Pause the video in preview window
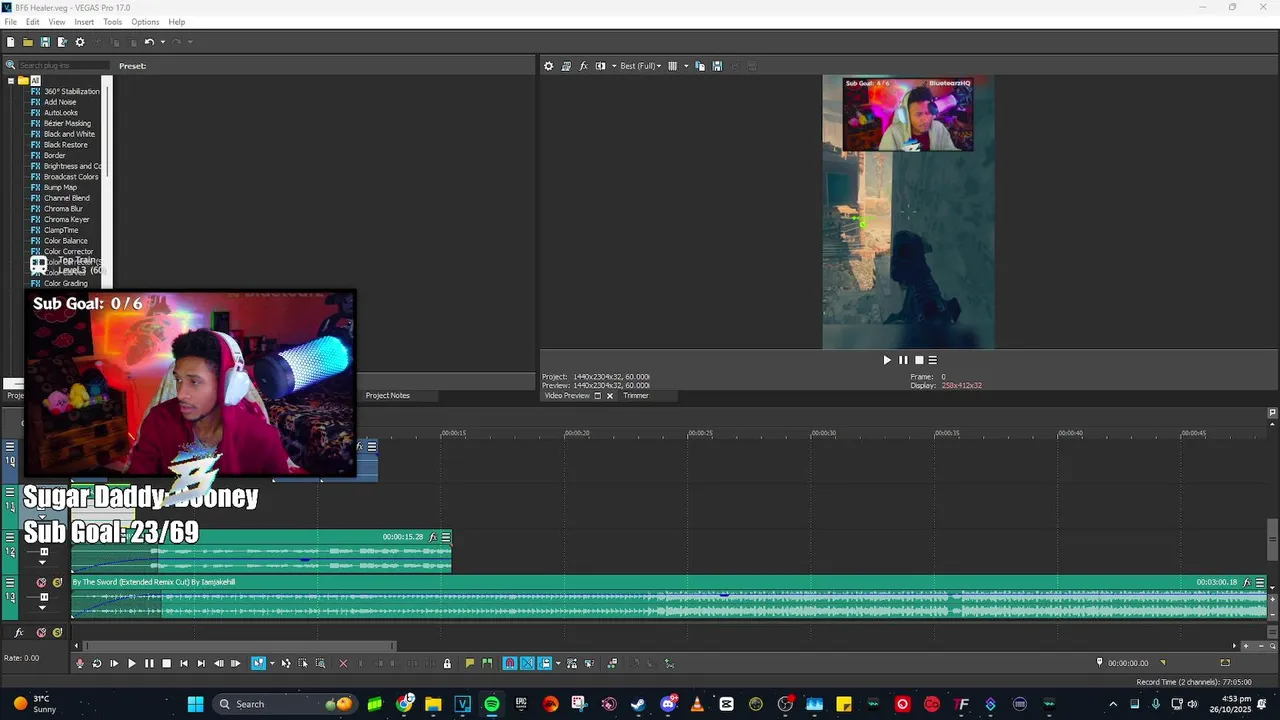This screenshot has width=1280, height=720. [903, 360]
